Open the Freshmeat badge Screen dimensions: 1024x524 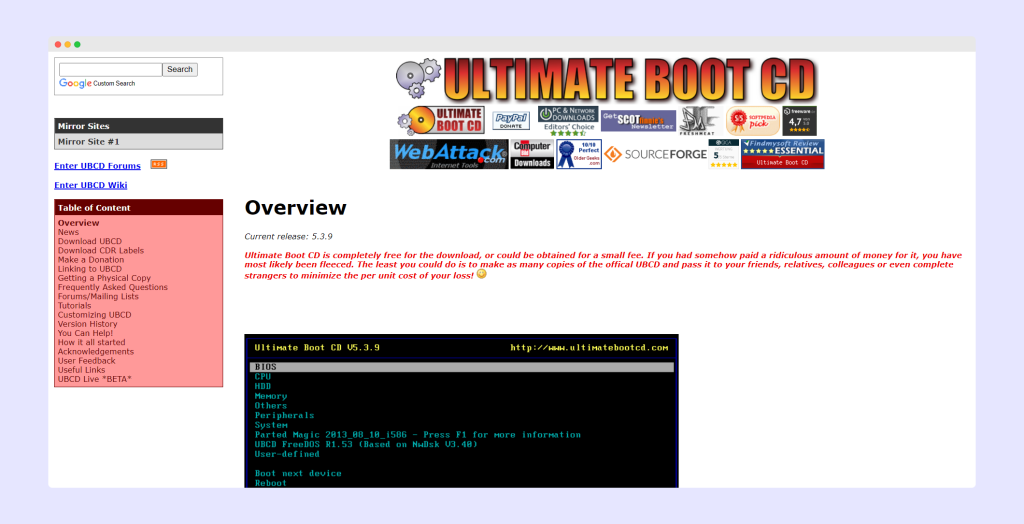pyautogui.click(x=700, y=121)
